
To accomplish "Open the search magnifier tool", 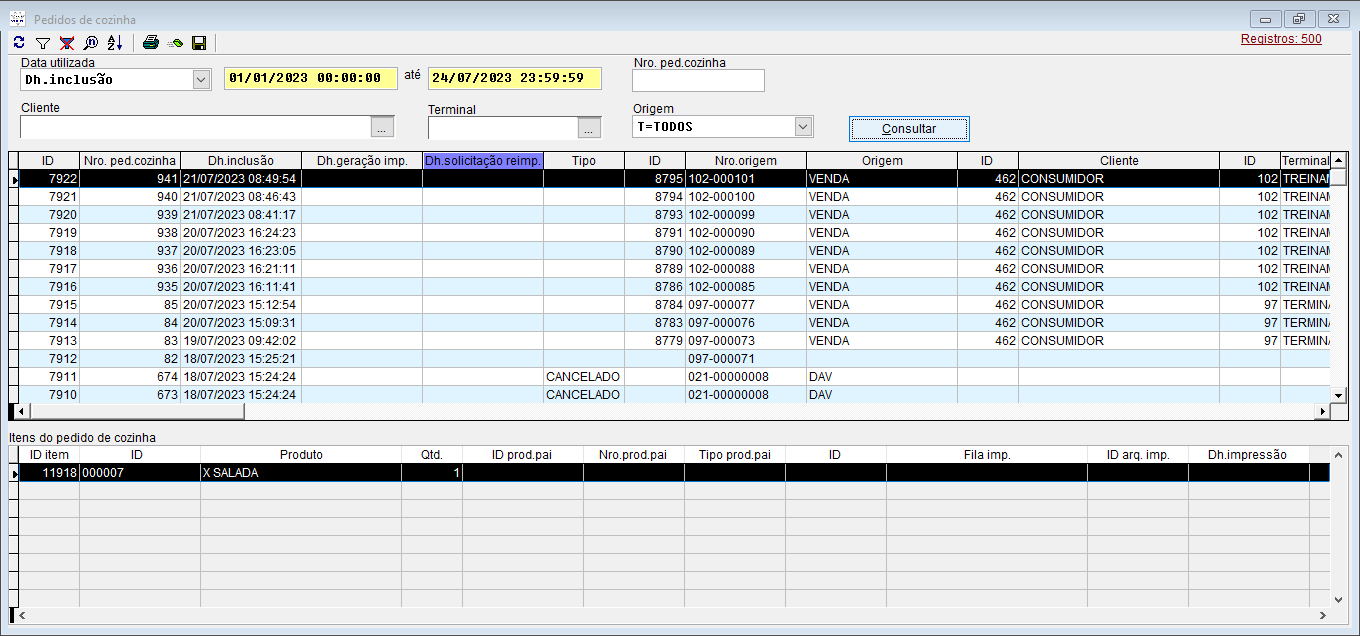I will pyautogui.click(x=91, y=43).
